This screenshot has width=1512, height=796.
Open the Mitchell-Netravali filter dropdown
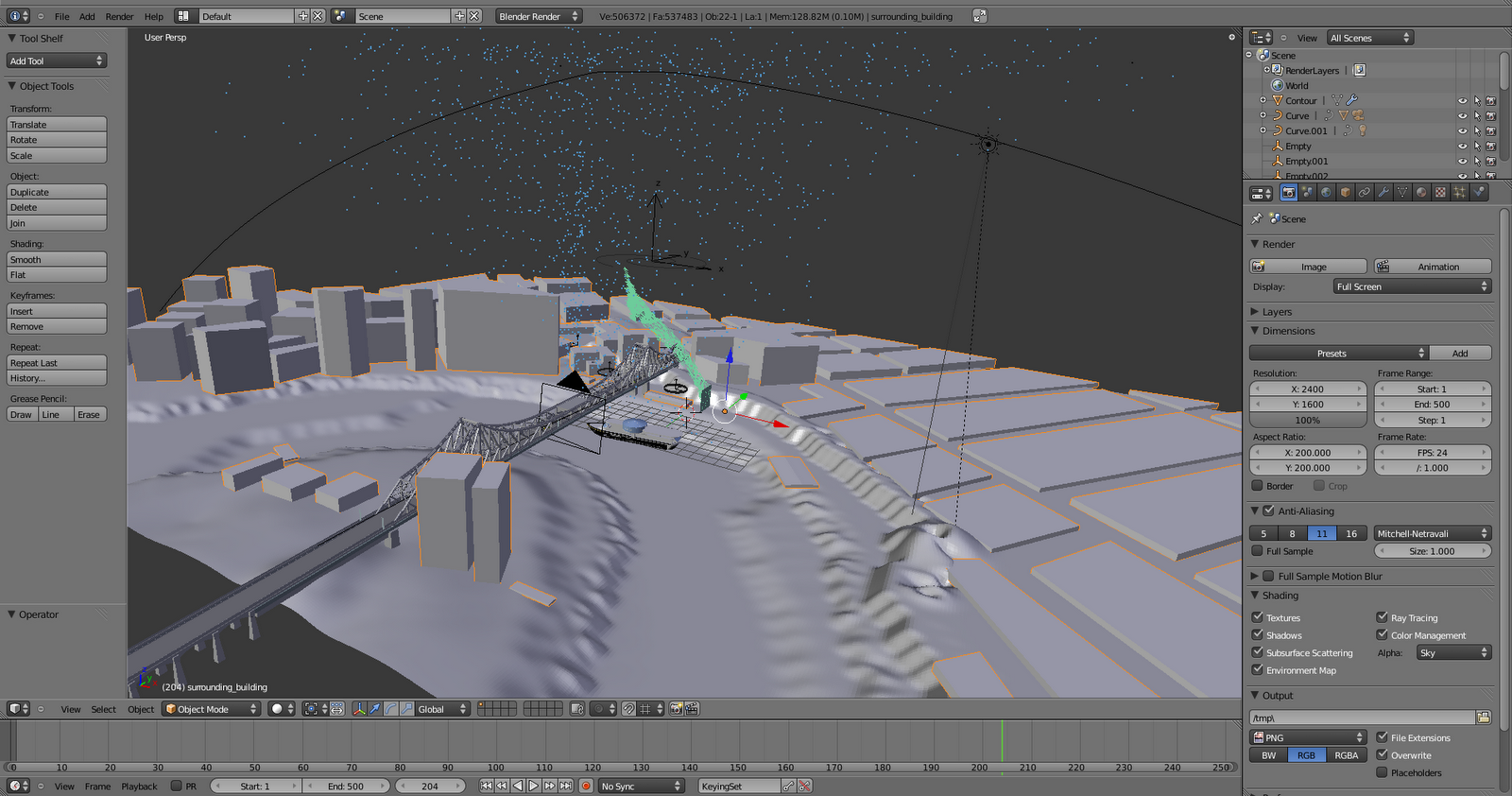[1433, 533]
